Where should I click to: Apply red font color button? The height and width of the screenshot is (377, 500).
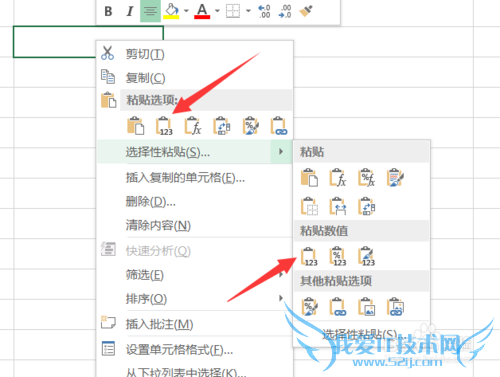point(202,11)
